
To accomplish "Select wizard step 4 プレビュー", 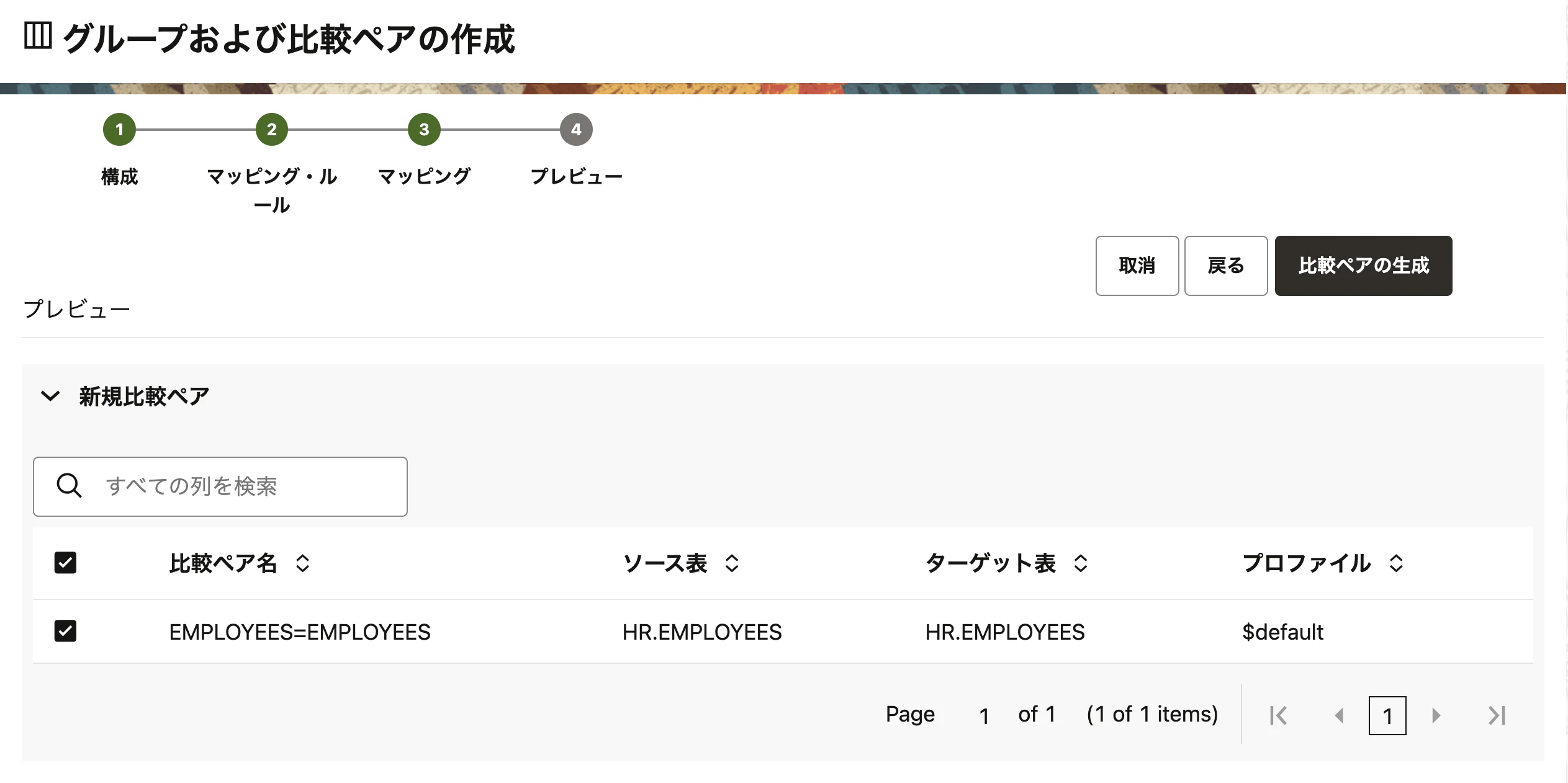I will coord(576,130).
